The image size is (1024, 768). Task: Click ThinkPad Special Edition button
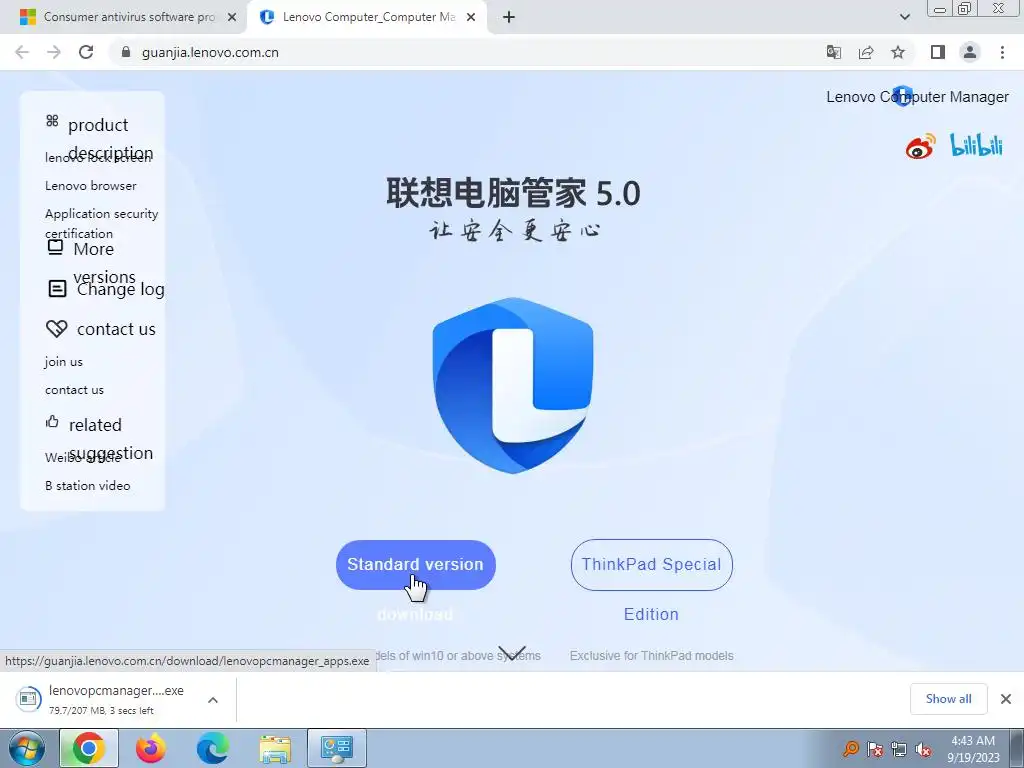tap(651, 565)
